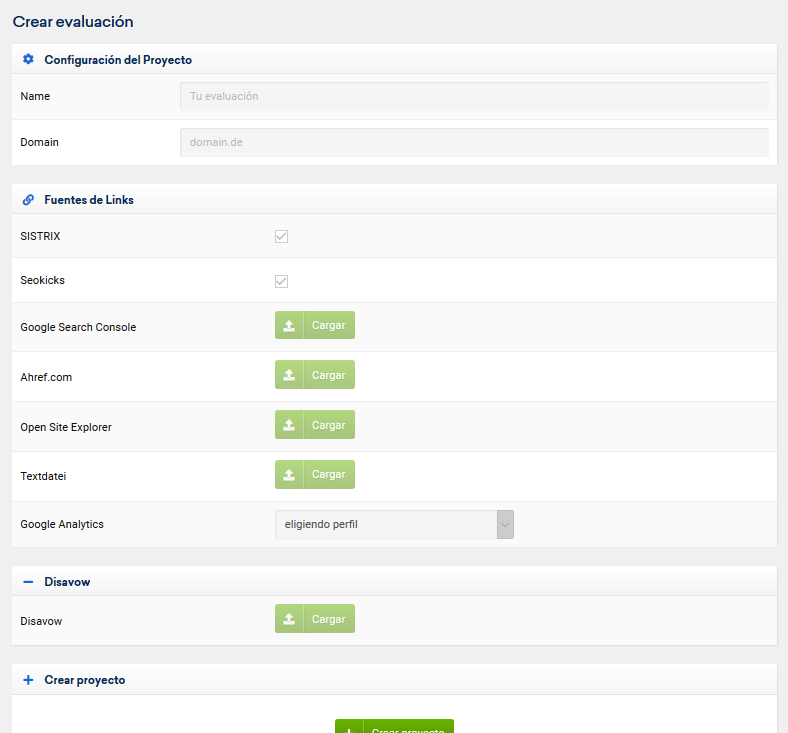Focus the Name input field
The width and height of the screenshot is (788, 733).
(474, 96)
